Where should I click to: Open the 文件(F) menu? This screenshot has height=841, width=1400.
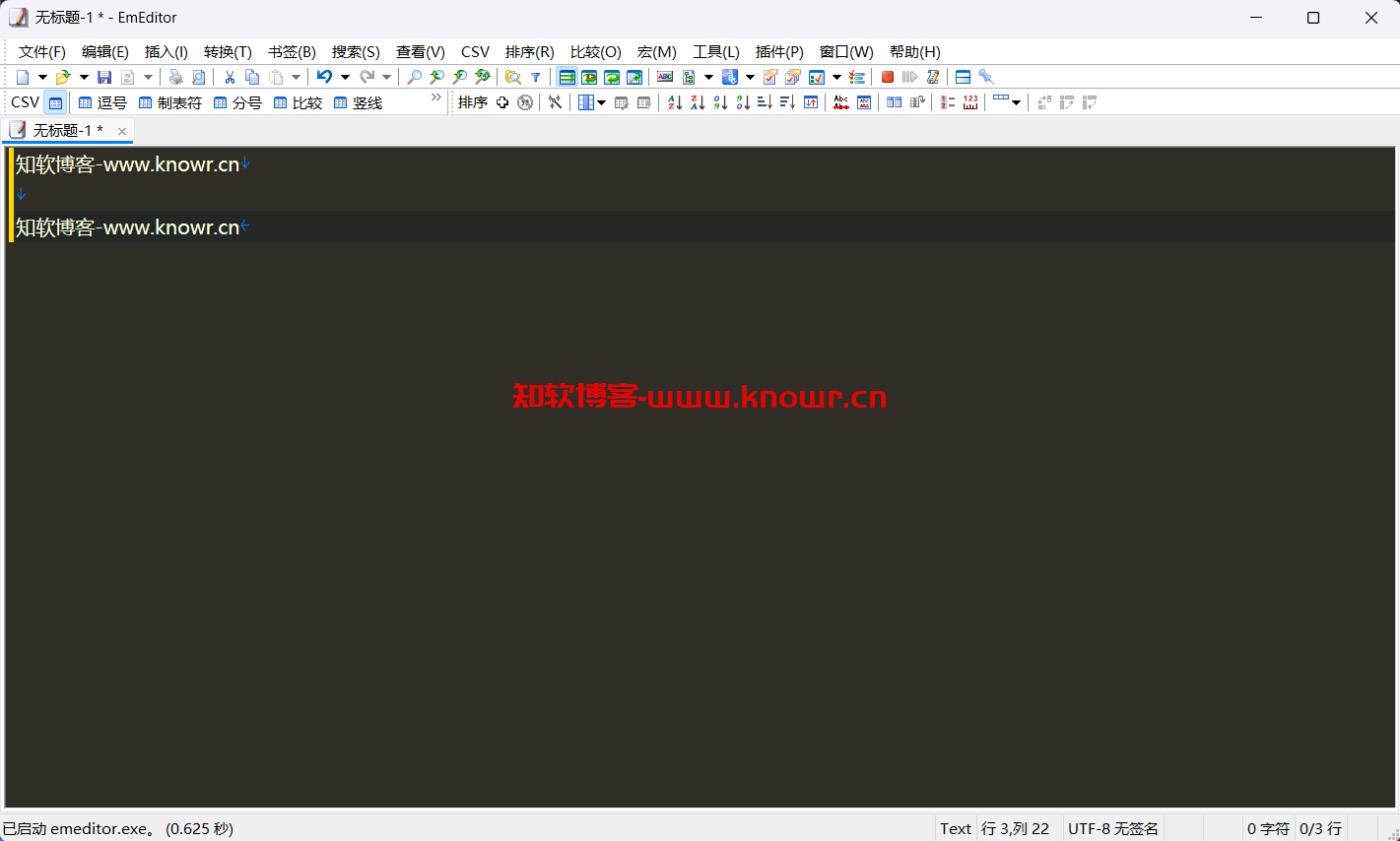click(x=42, y=52)
